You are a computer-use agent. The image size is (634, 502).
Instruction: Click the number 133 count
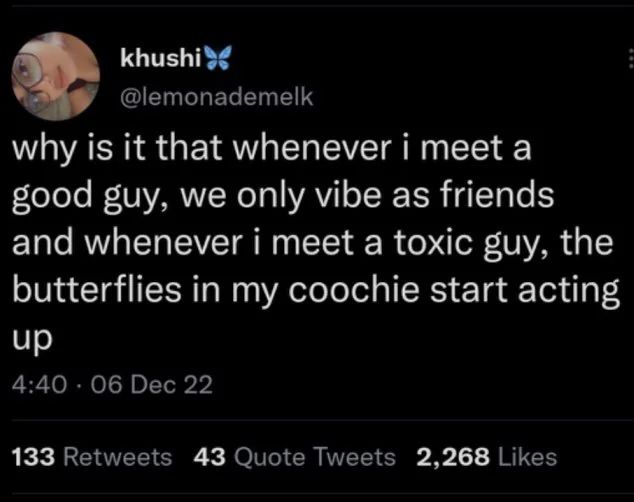(33, 457)
